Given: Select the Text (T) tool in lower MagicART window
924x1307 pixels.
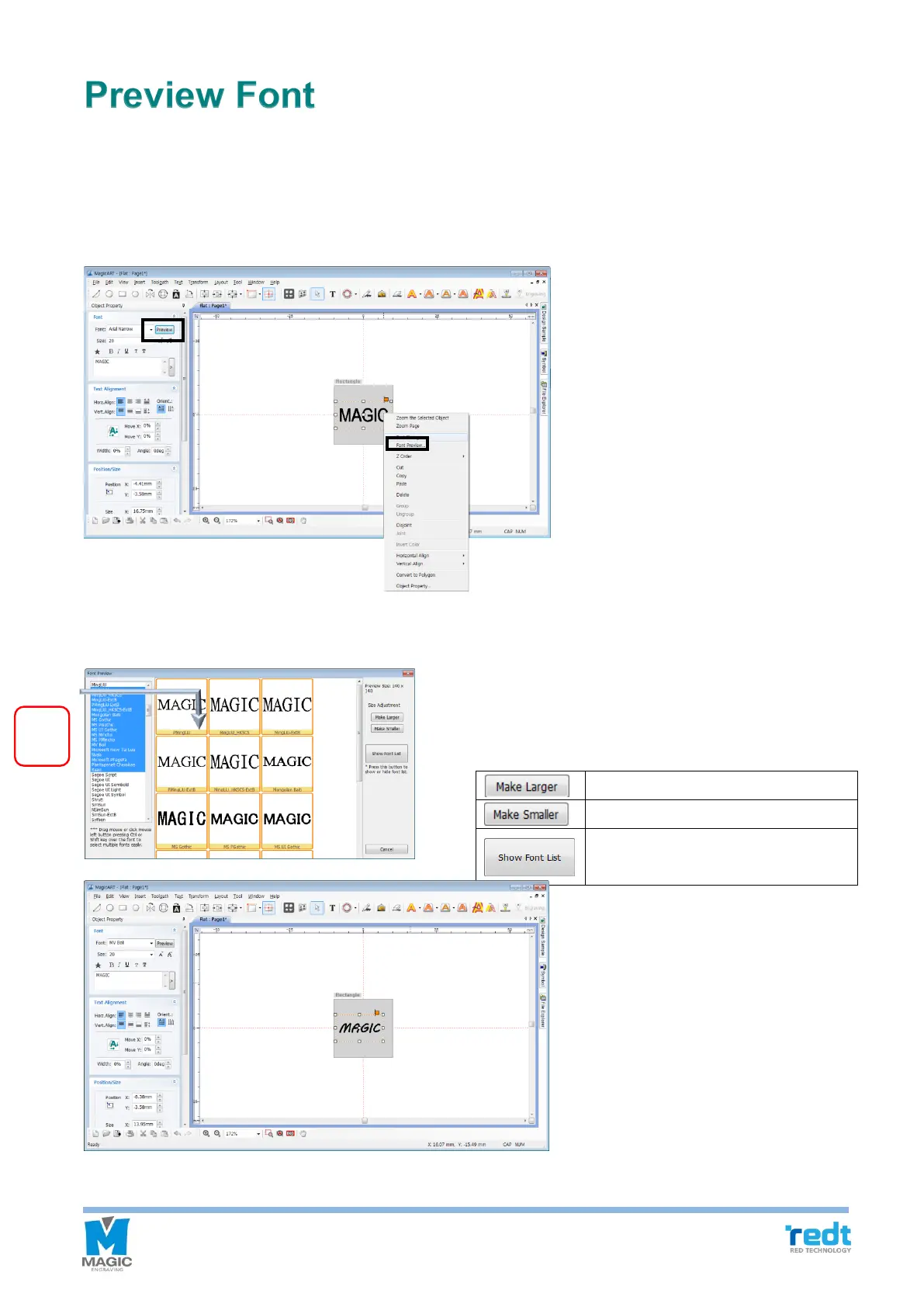Looking at the screenshot, I should [332, 908].
